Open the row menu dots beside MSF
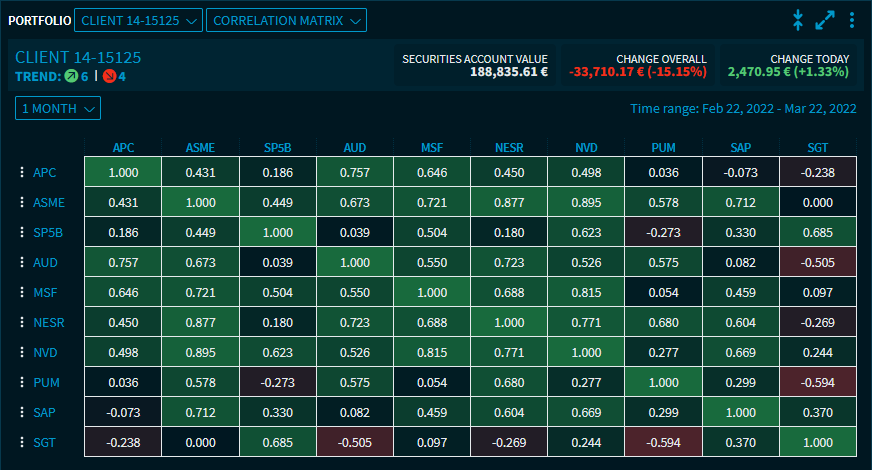 21,293
